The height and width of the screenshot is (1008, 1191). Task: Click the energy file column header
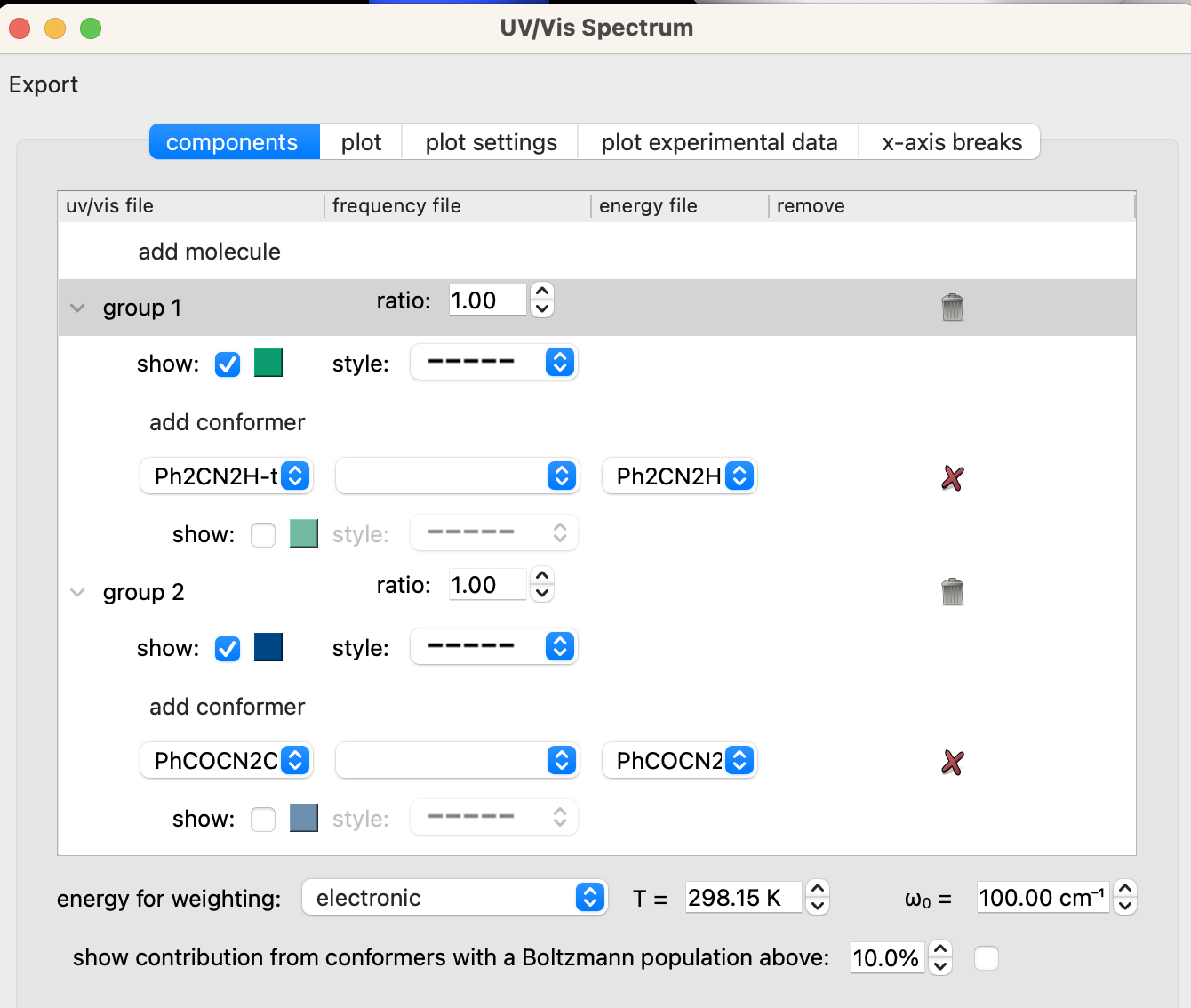tap(680, 206)
